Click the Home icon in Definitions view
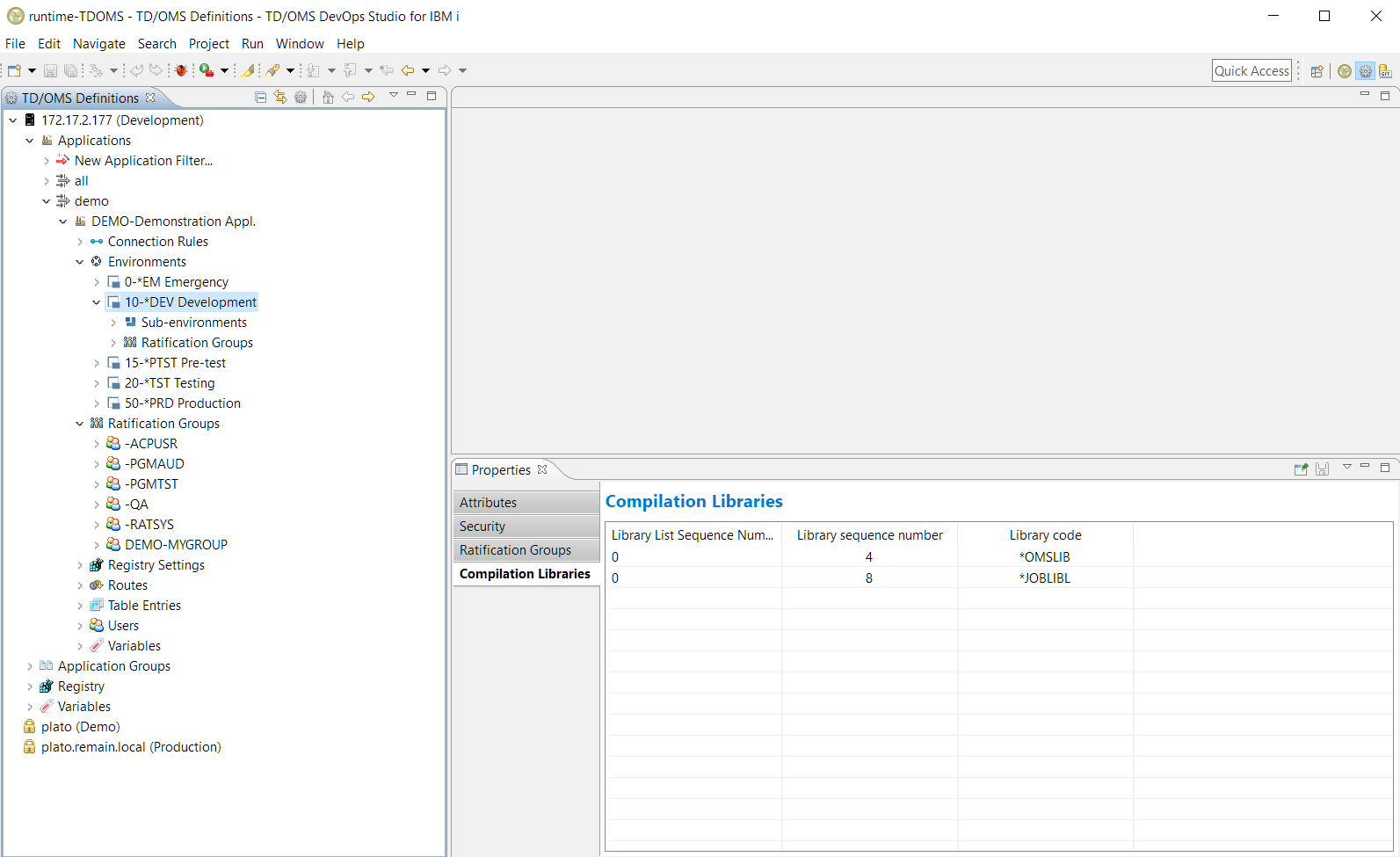The width and height of the screenshot is (1400, 857). click(x=328, y=98)
